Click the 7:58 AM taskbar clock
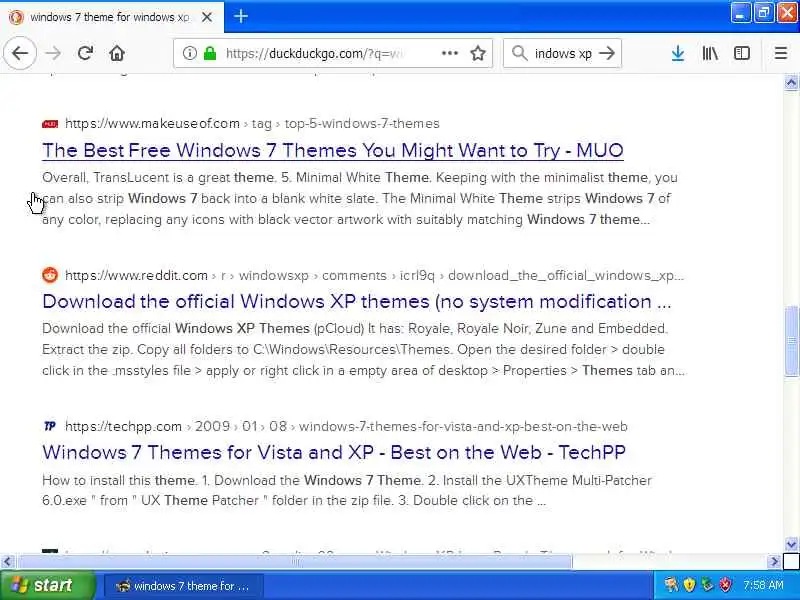The image size is (800, 600). click(763, 585)
